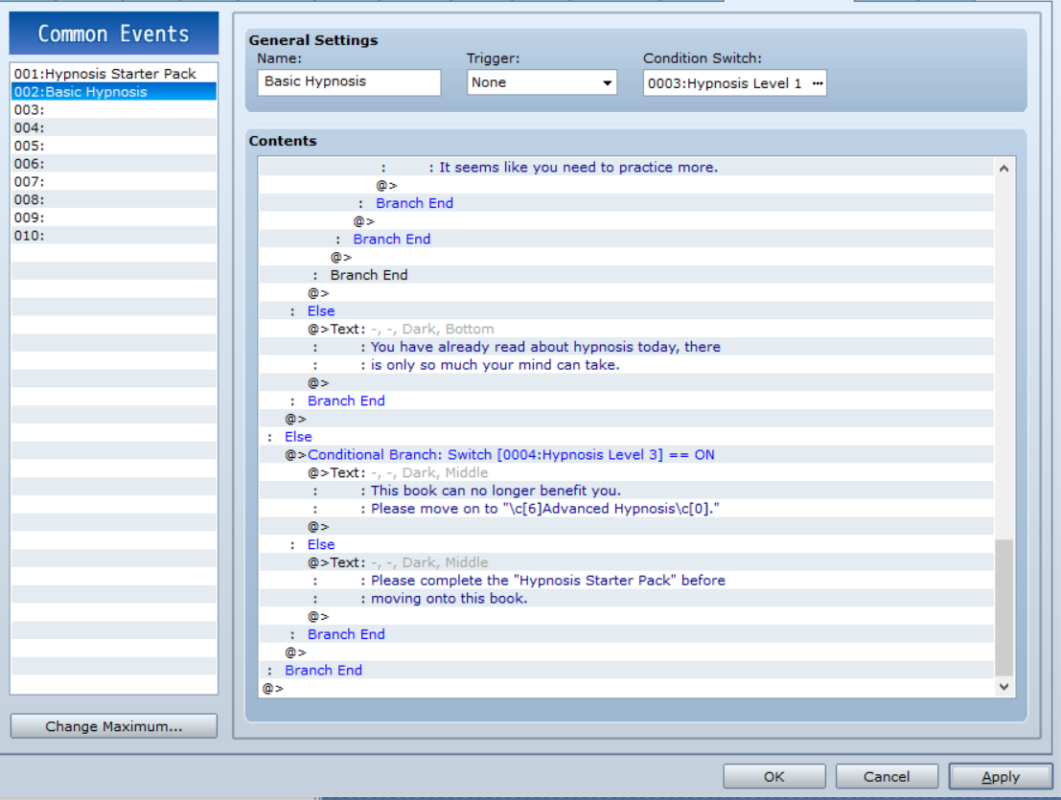This screenshot has width=1061, height=800.
Task: Click the Change Maximum... button
Action: (114, 726)
